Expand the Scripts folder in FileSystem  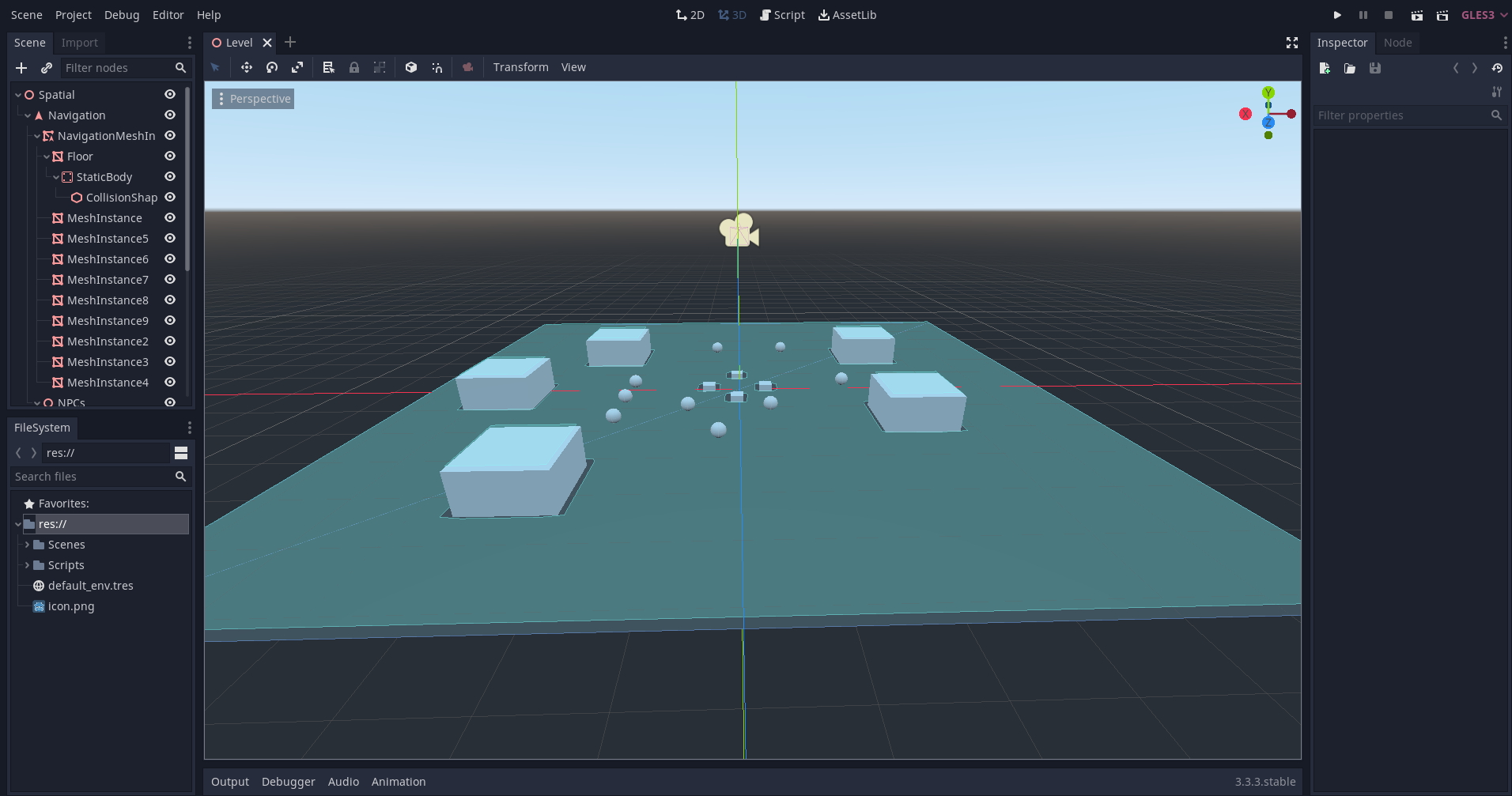pyautogui.click(x=28, y=564)
